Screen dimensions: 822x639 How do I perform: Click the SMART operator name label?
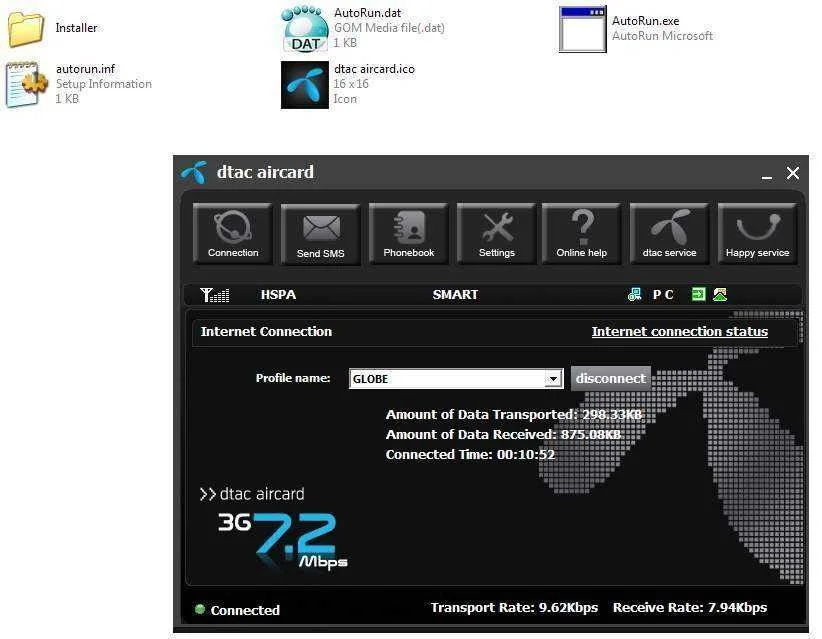pyautogui.click(x=455, y=295)
